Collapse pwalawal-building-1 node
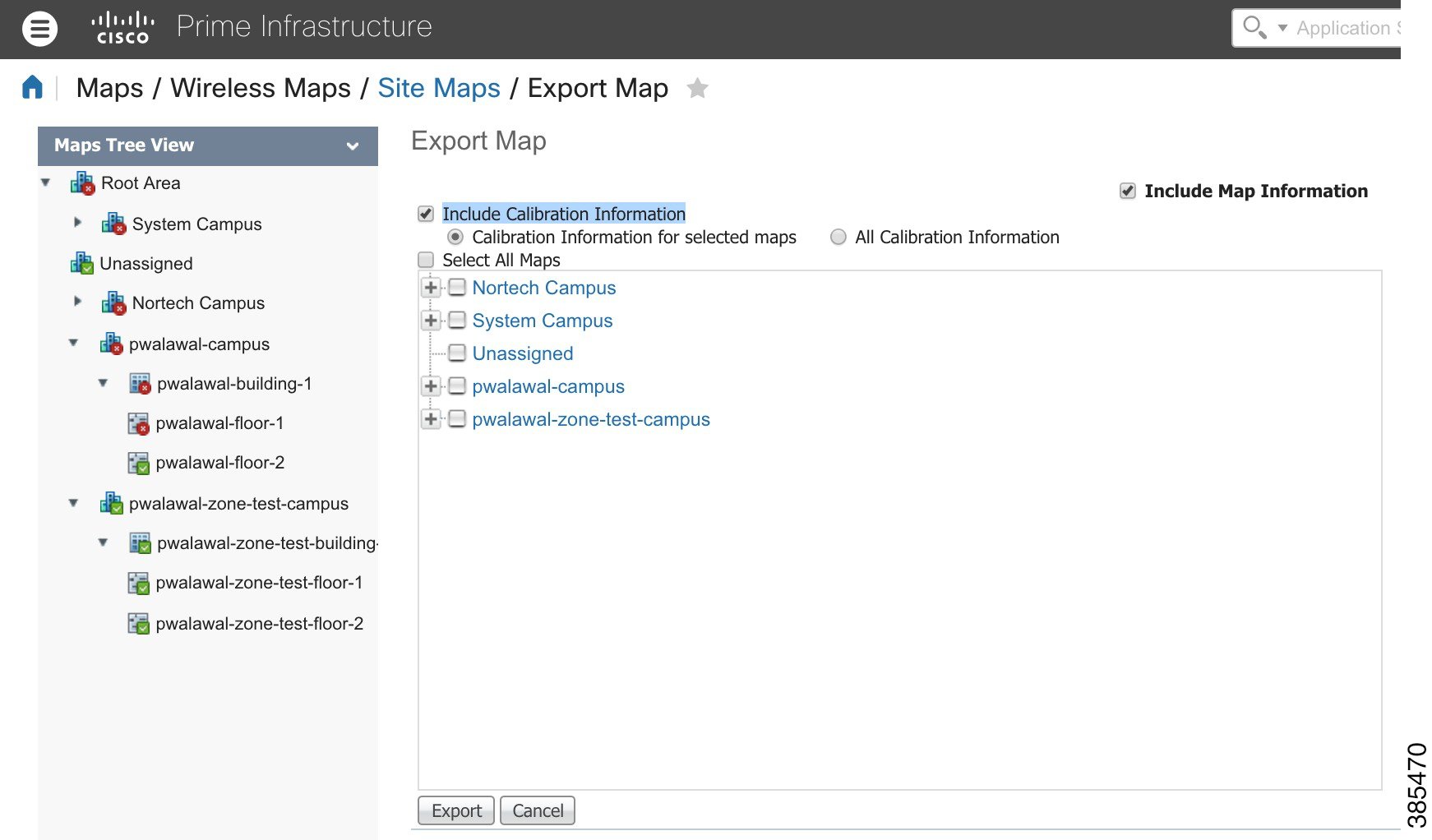 click(x=103, y=382)
